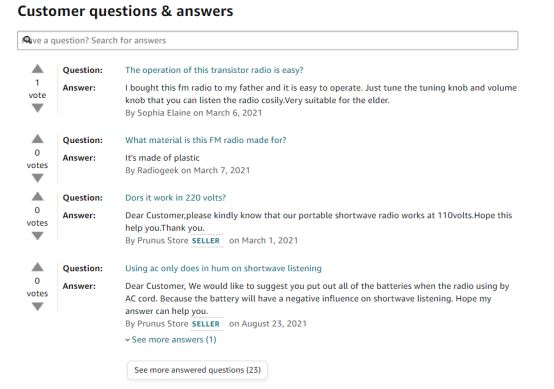
Task: Click the chevron beside See more answers
Action: [x=128, y=340]
